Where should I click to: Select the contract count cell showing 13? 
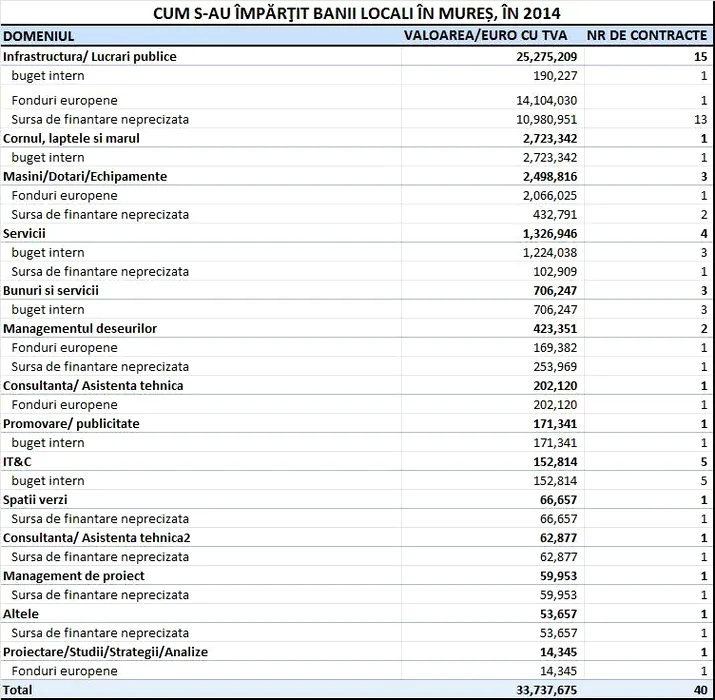click(700, 119)
